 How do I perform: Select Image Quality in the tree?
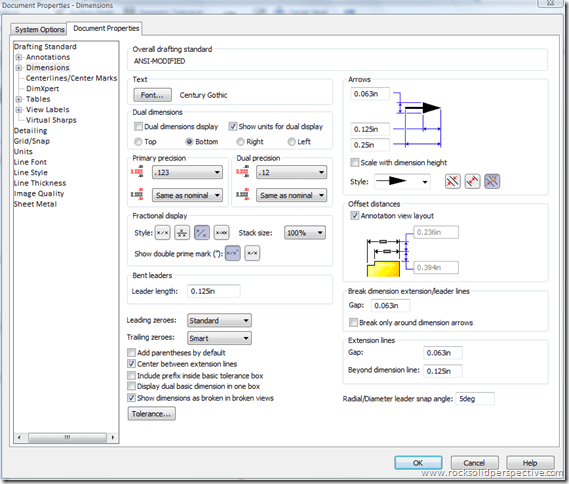[x=39, y=194]
